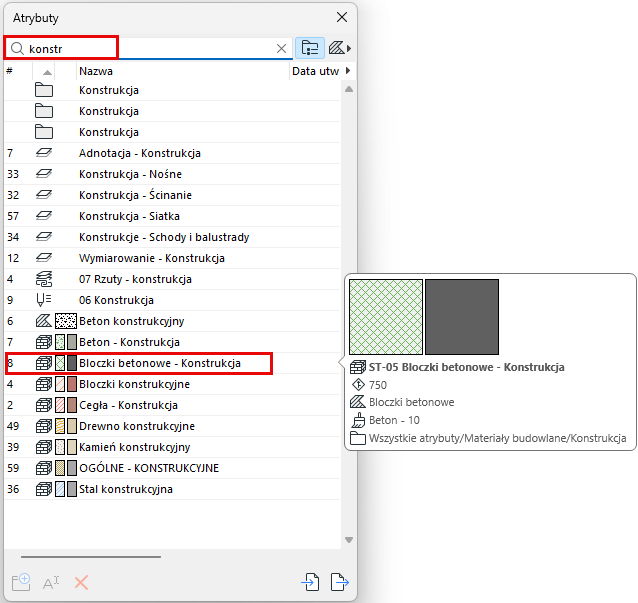Select layer 'Konstrukcja - Ścinanie'
This screenshot has height=603, width=638.
pos(172,195)
